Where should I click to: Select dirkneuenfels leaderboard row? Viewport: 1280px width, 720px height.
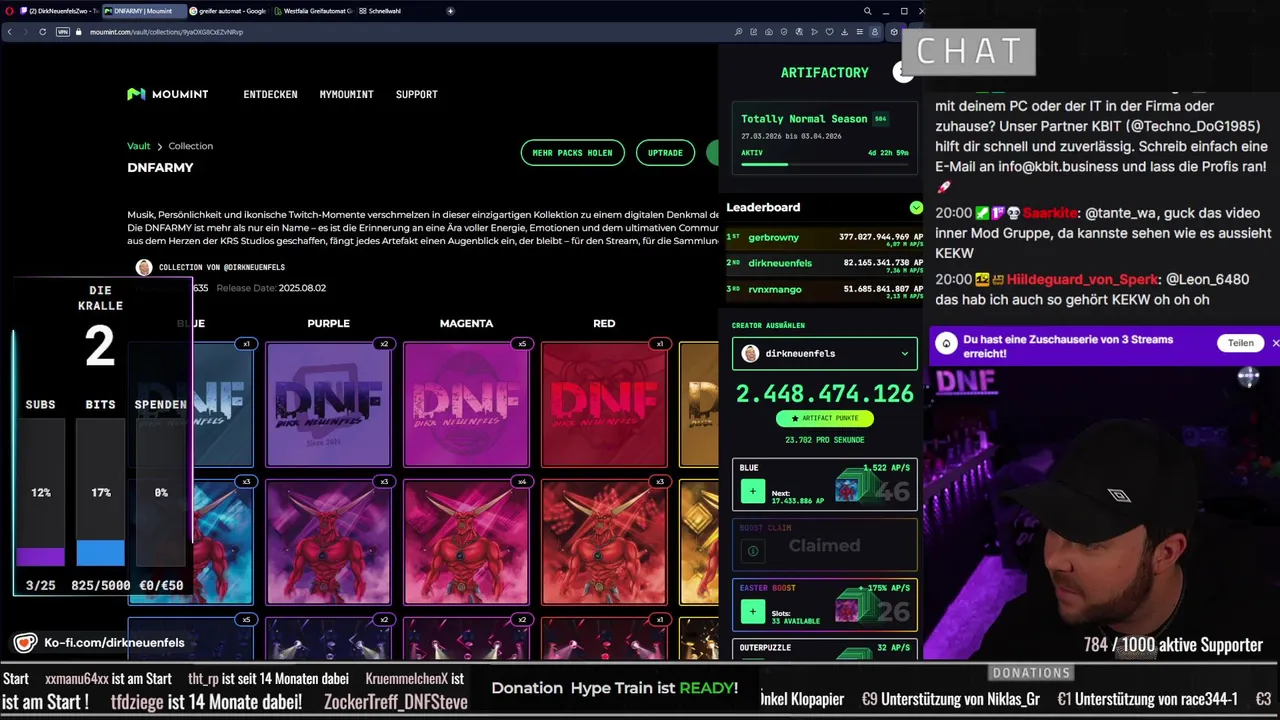coord(825,264)
